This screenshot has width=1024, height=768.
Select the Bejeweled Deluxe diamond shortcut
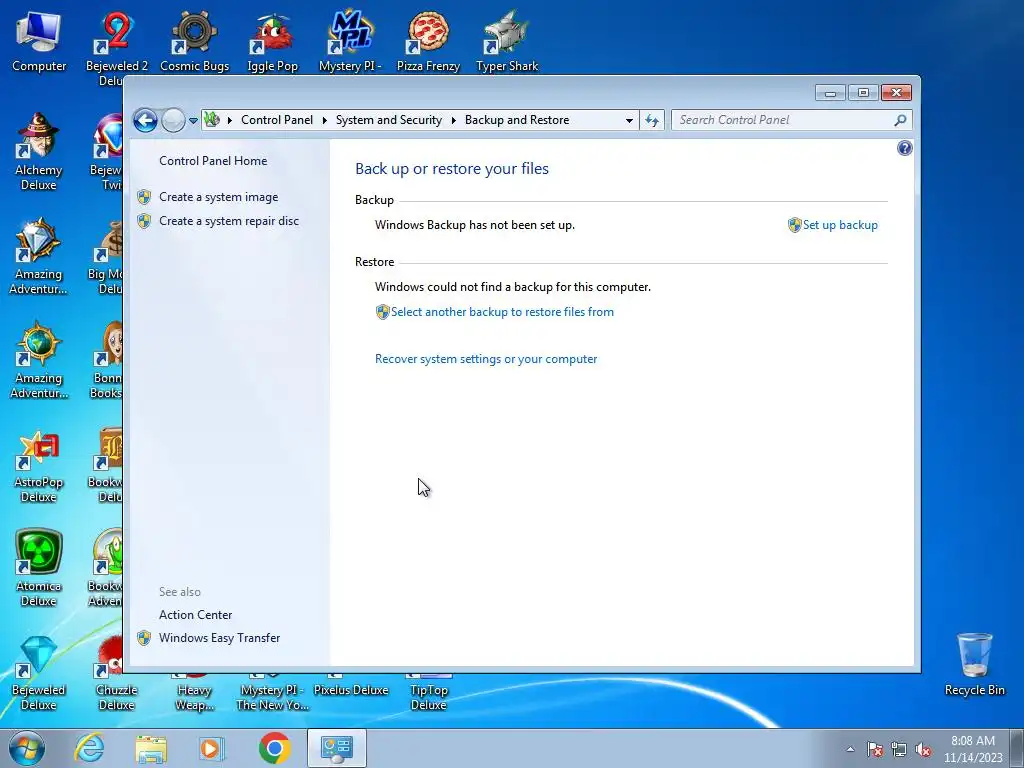tap(39, 673)
